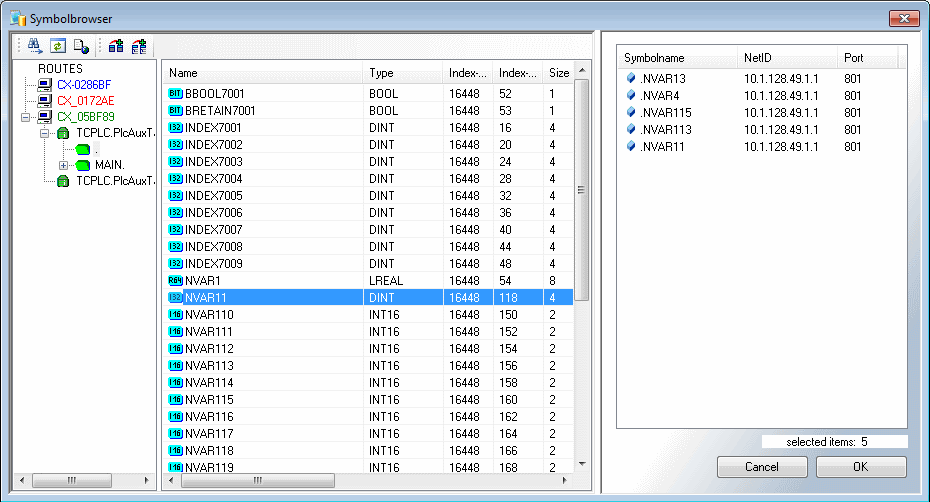Screen dimensions: 930x502
Task: Click the second TCPLC.PlcAuxT PLC icon
Action: (x=63, y=181)
